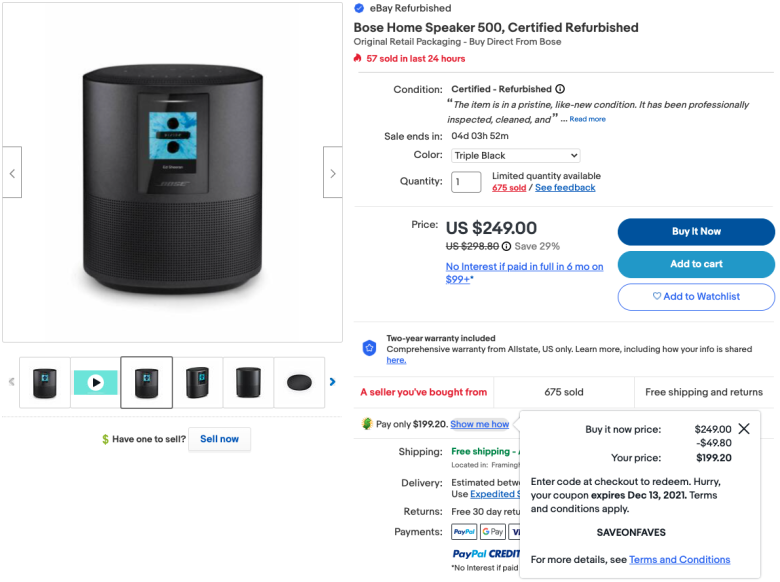The width and height of the screenshot is (780, 582).
Task: Select the top-view speaker thumbnail
Action: (299, 382)
